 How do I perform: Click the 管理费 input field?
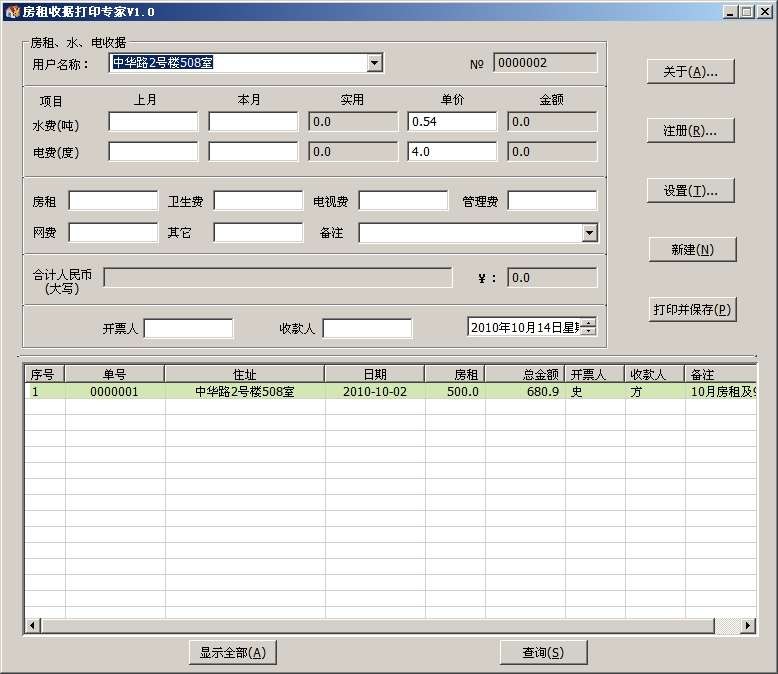tap(552, 201)
